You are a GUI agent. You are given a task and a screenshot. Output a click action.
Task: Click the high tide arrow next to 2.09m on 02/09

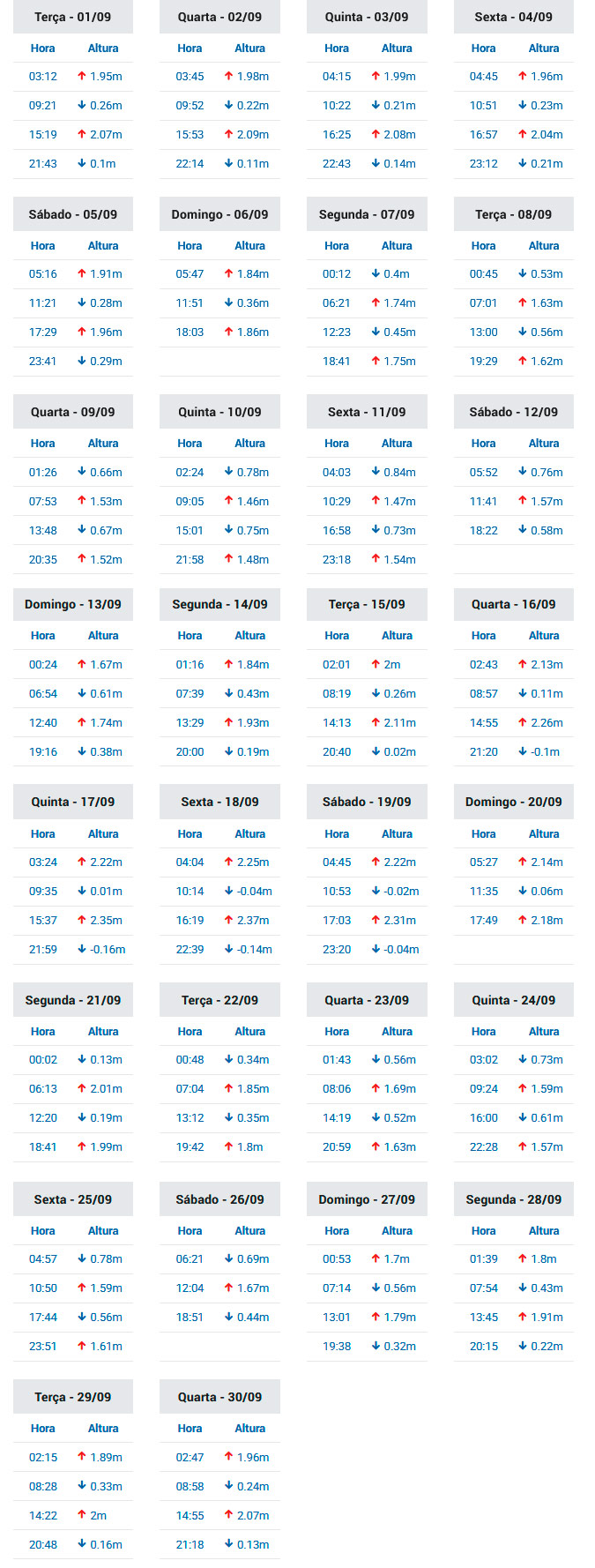click(229, 134)
